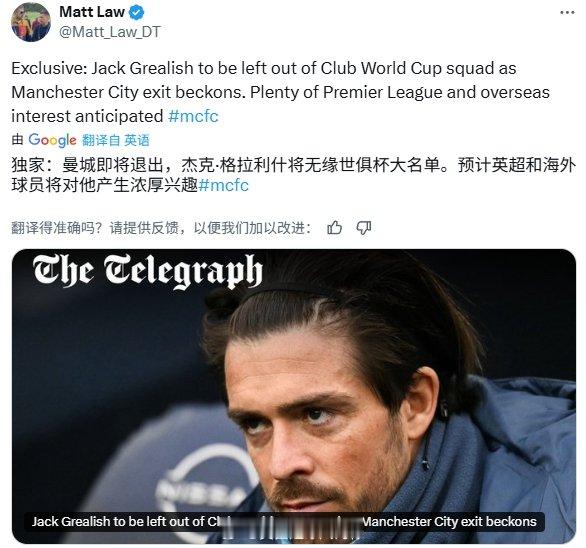Rate the translation with thumbs down
The width and height of the screenshot is (586, 548).
coord(364,227)
